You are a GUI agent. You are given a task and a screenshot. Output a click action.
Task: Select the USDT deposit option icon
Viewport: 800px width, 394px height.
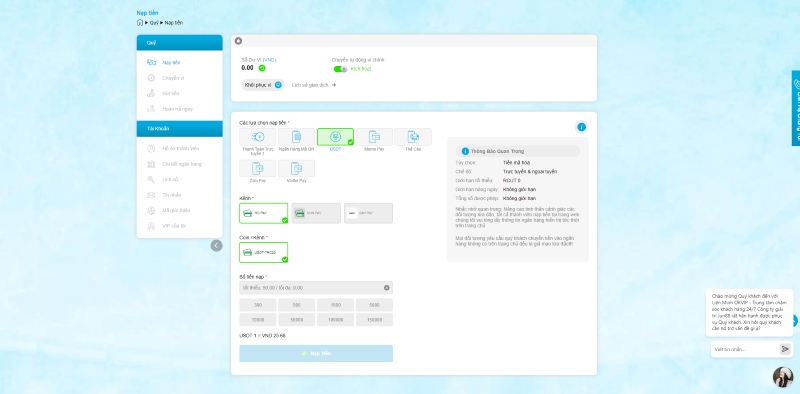pos(335,137)
